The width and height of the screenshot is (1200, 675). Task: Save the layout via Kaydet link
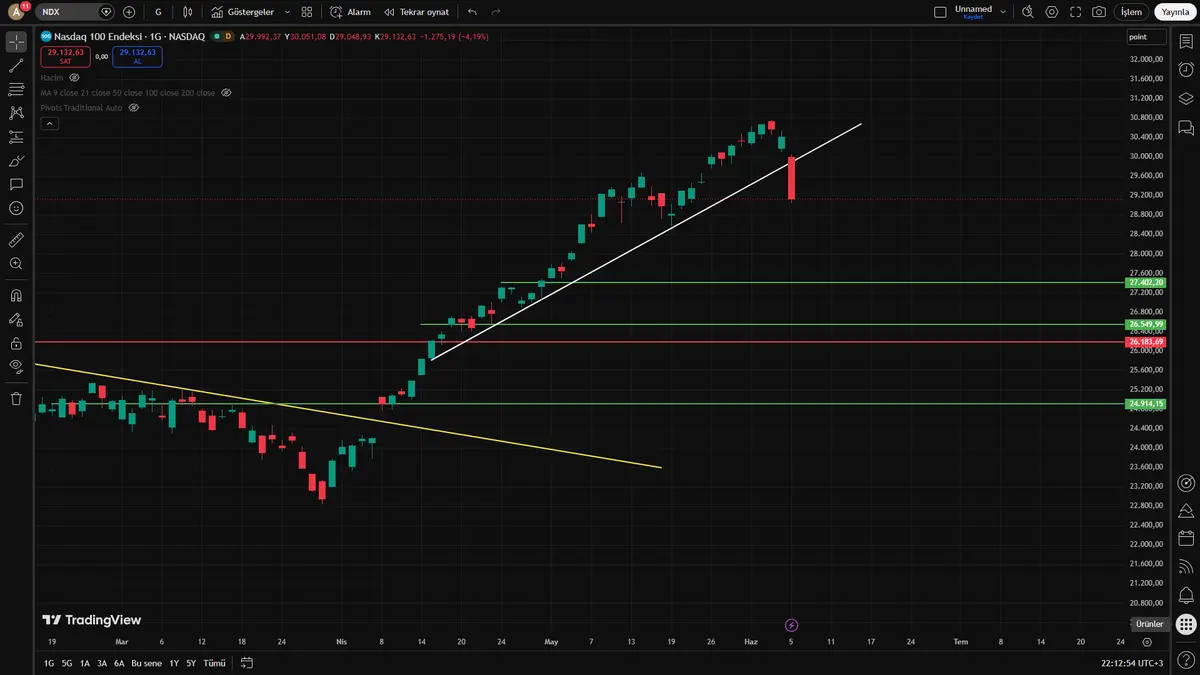click(x=973, y=18)
